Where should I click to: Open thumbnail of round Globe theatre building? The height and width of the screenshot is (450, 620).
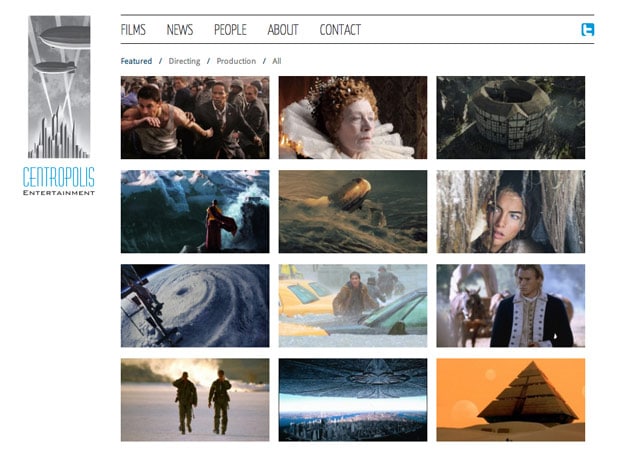[510, 117]
